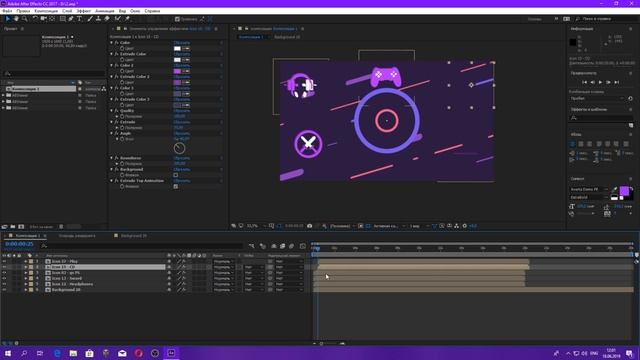Switch to Background 09 timeline tab
The image size is (640, 360).
(133, 236)
